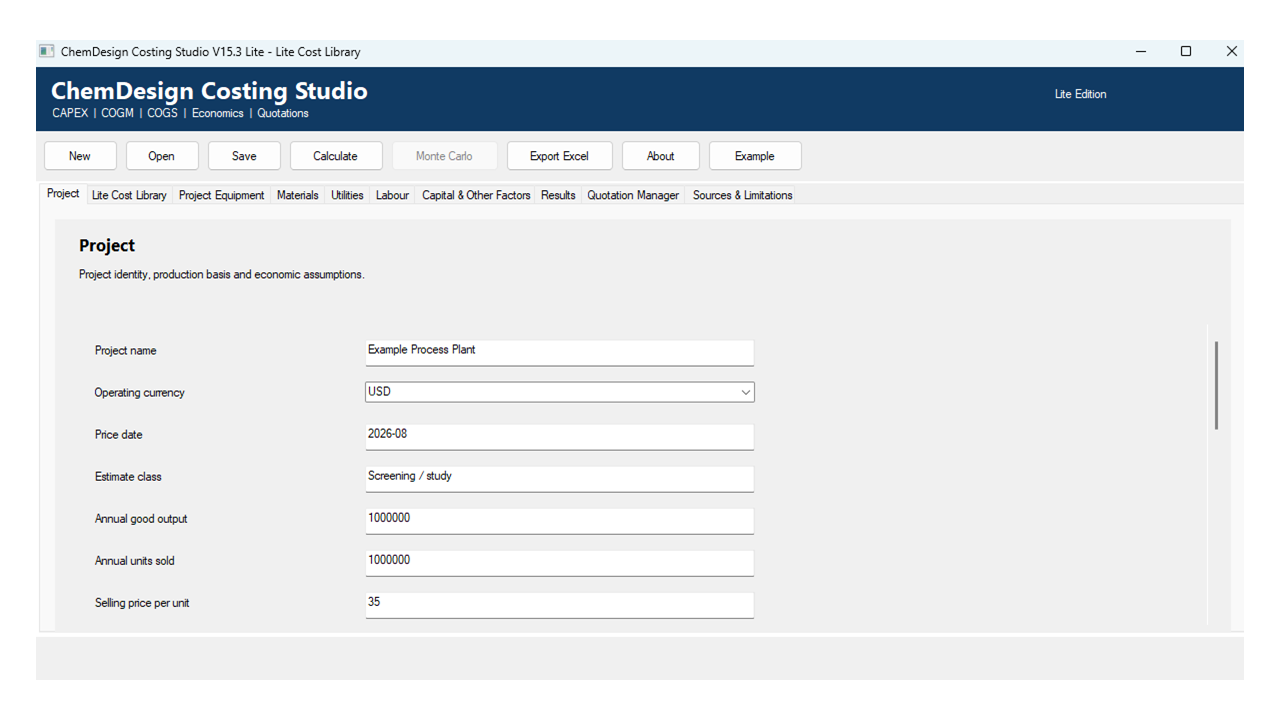Open the Utilities tab
Viewport: 1280px width, 720px height.
(348, 195)
